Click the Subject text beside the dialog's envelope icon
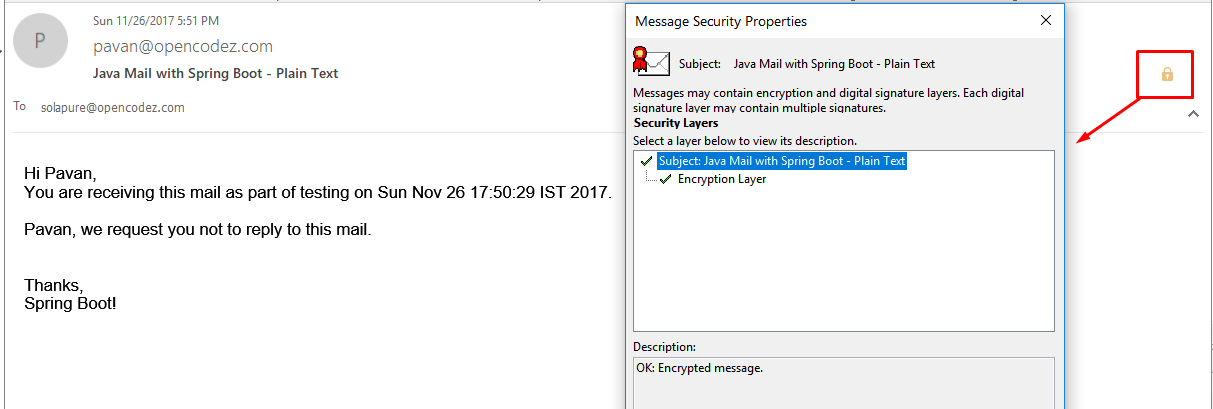This screenshot has width=1213, height=409. click(807, 64)
